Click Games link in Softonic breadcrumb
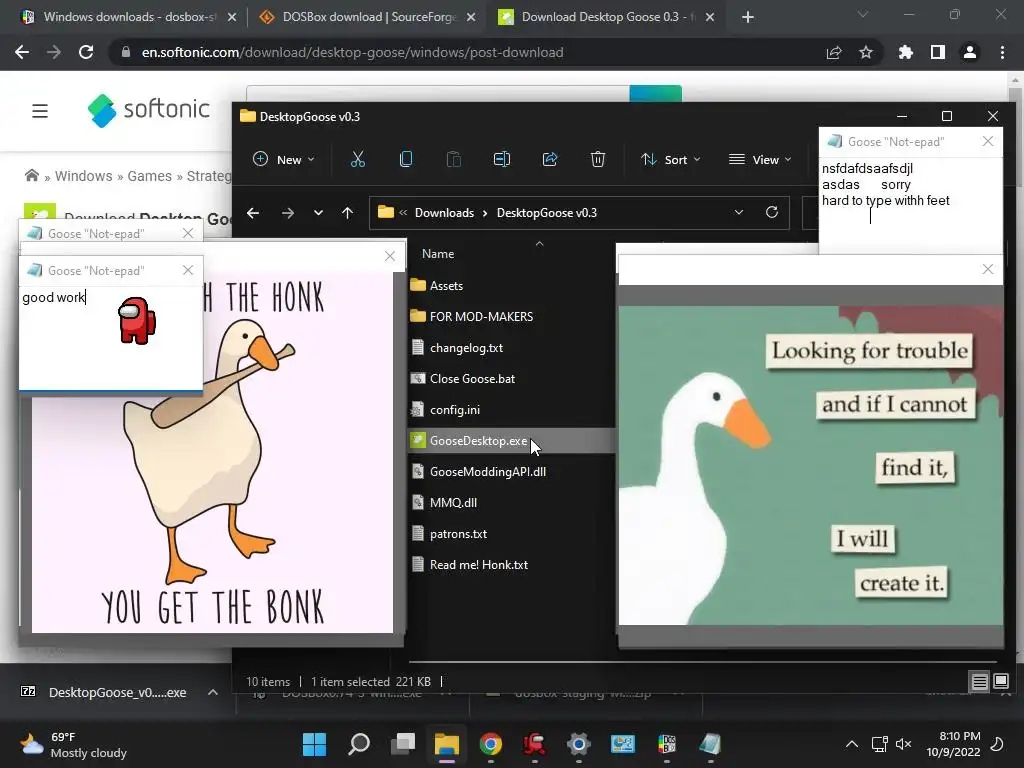This screenshot has width=1024, height=768. 150,176
